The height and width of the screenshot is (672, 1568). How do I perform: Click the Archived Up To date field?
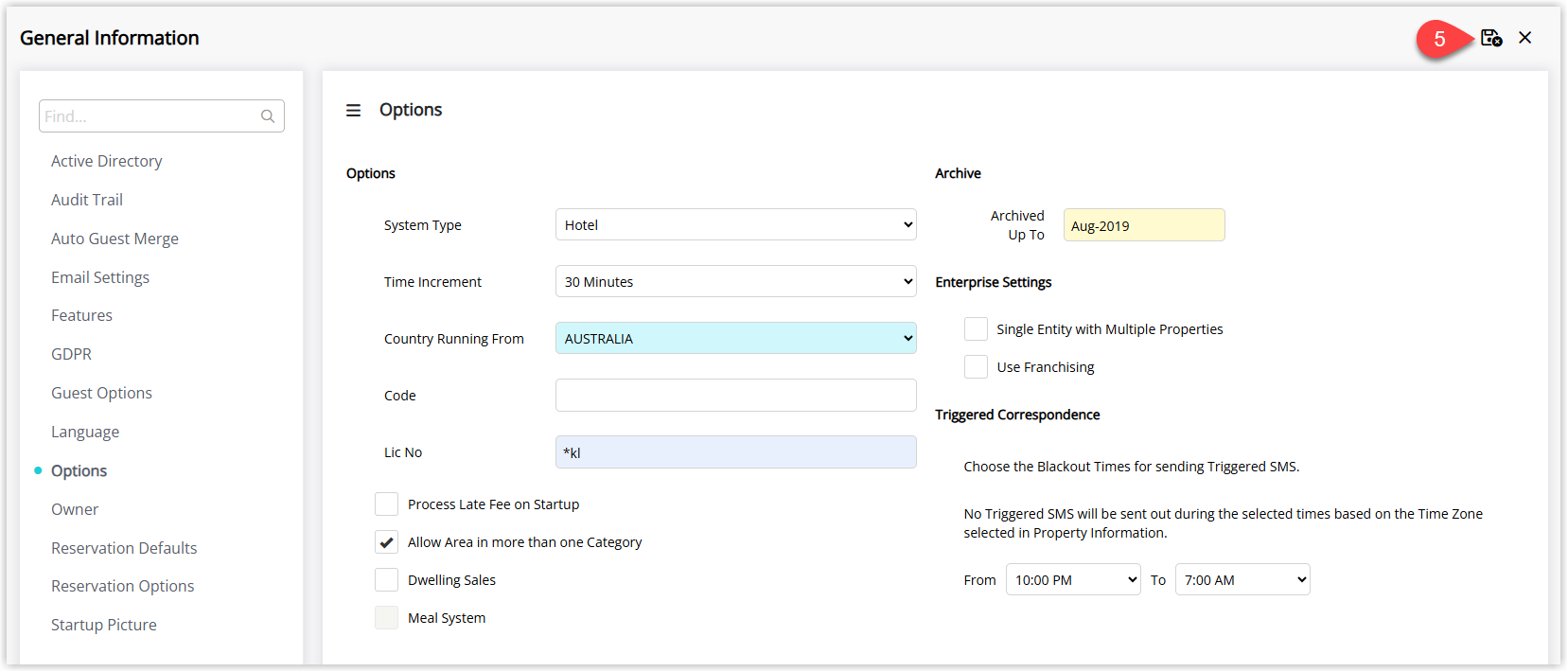pyautogui.click(x=1144, y=225)
